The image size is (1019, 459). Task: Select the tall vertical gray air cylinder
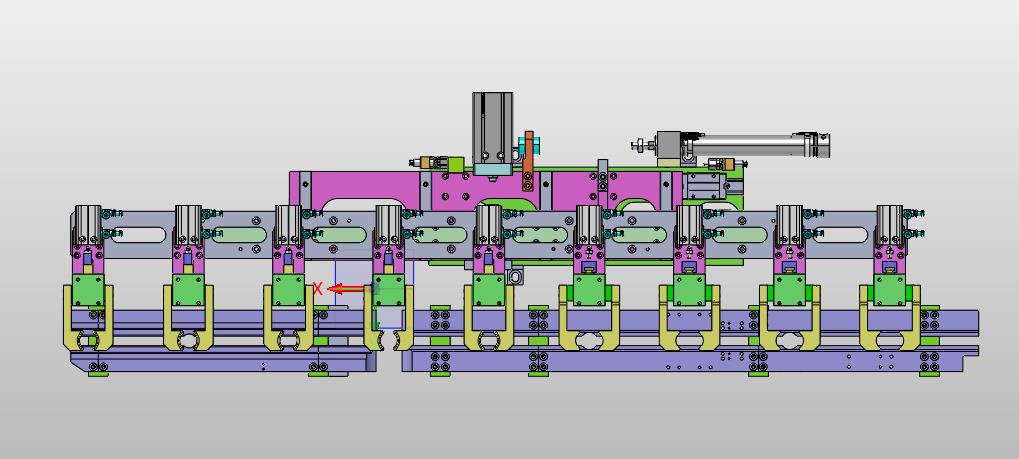point(492,127)
